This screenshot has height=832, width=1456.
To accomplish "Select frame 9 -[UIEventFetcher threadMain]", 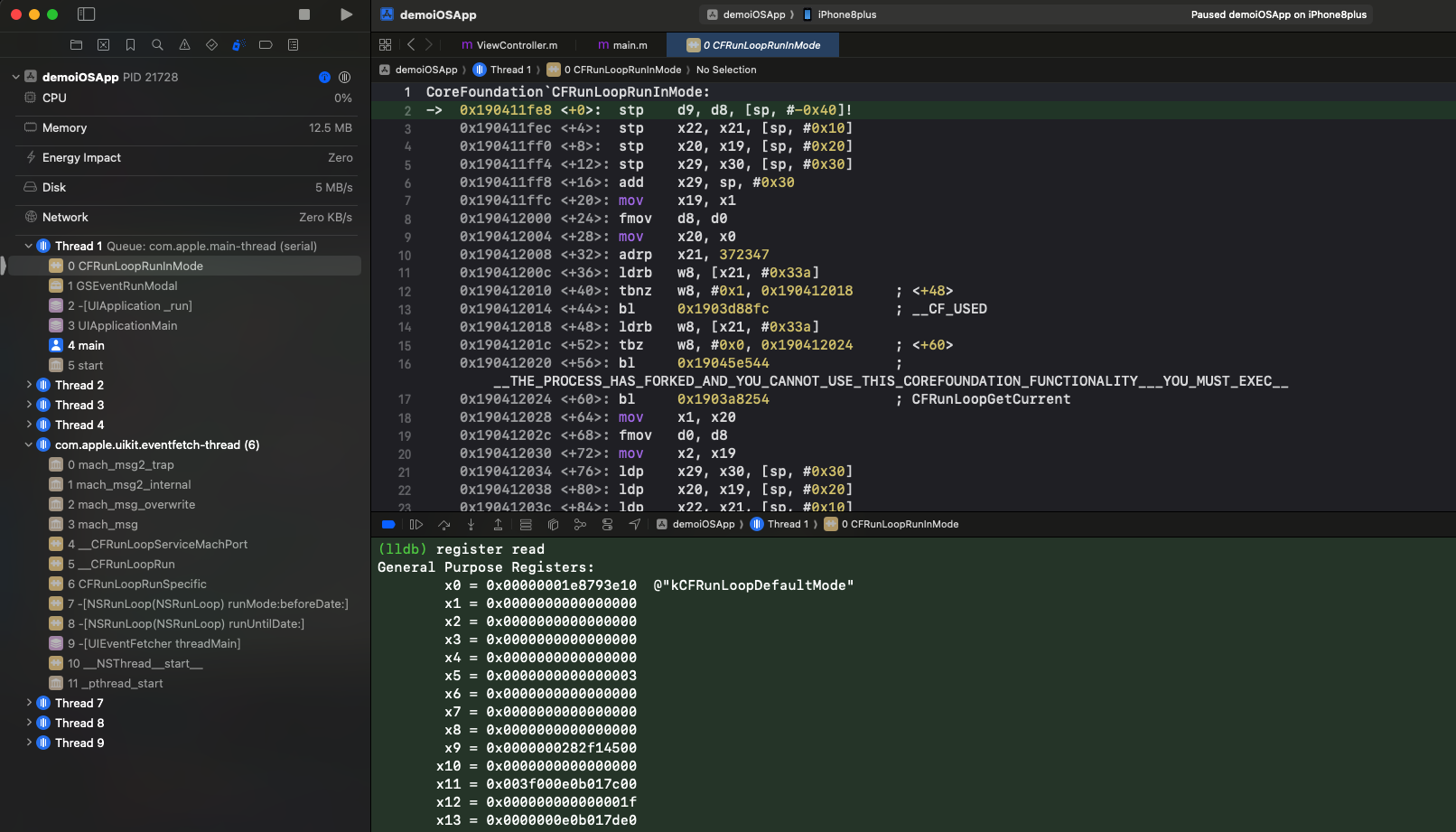I will (x=184, y=643).
